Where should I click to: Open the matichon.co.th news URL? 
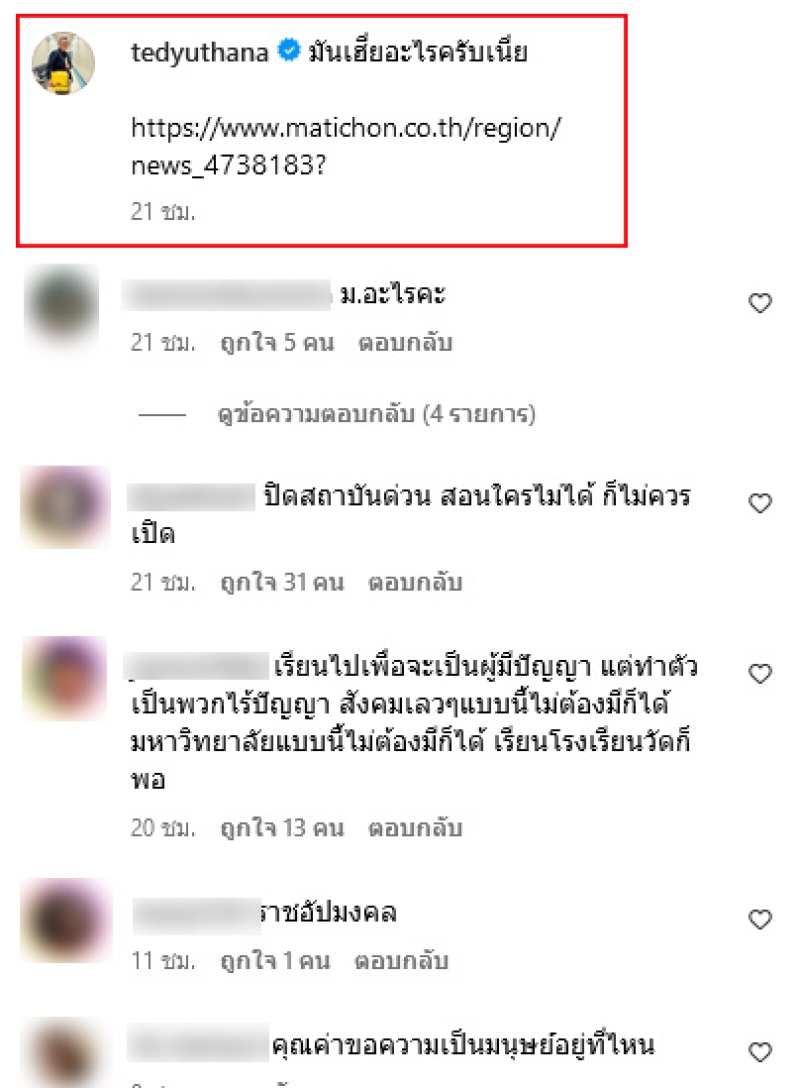346,146
